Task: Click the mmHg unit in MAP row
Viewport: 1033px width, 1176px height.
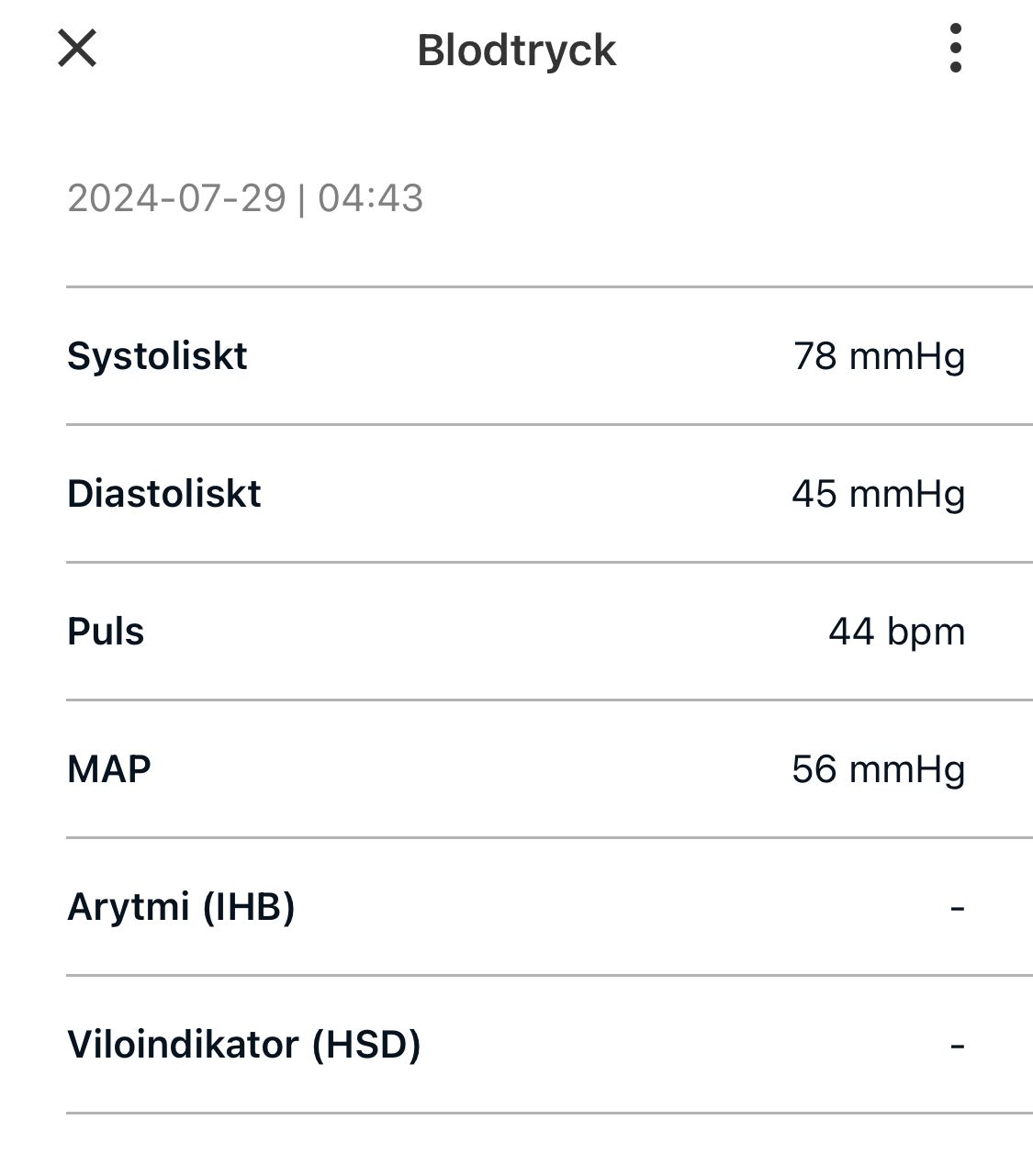Action: click(906, 769)
